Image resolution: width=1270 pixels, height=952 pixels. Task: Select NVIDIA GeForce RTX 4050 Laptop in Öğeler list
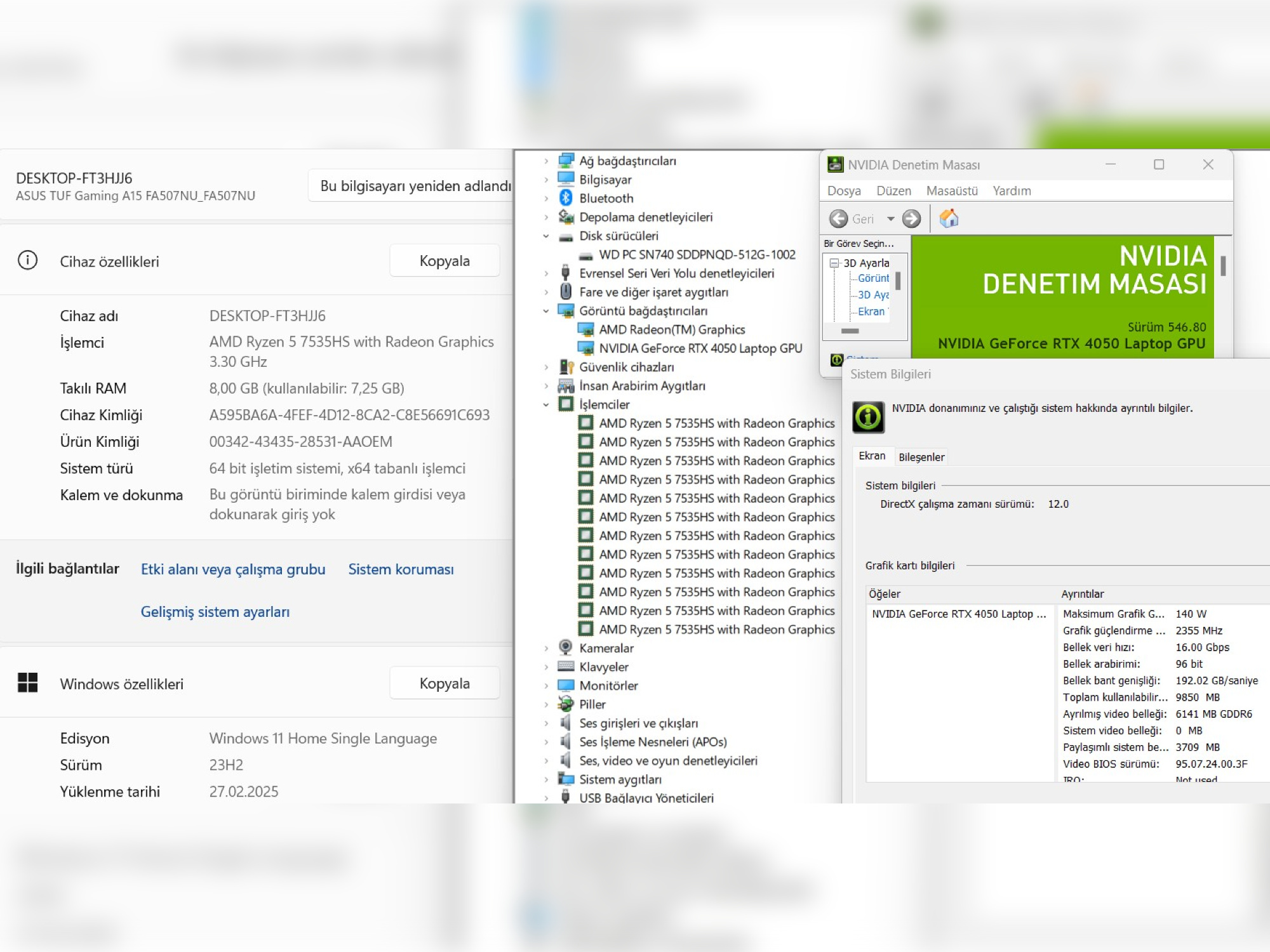pos(959,614)
